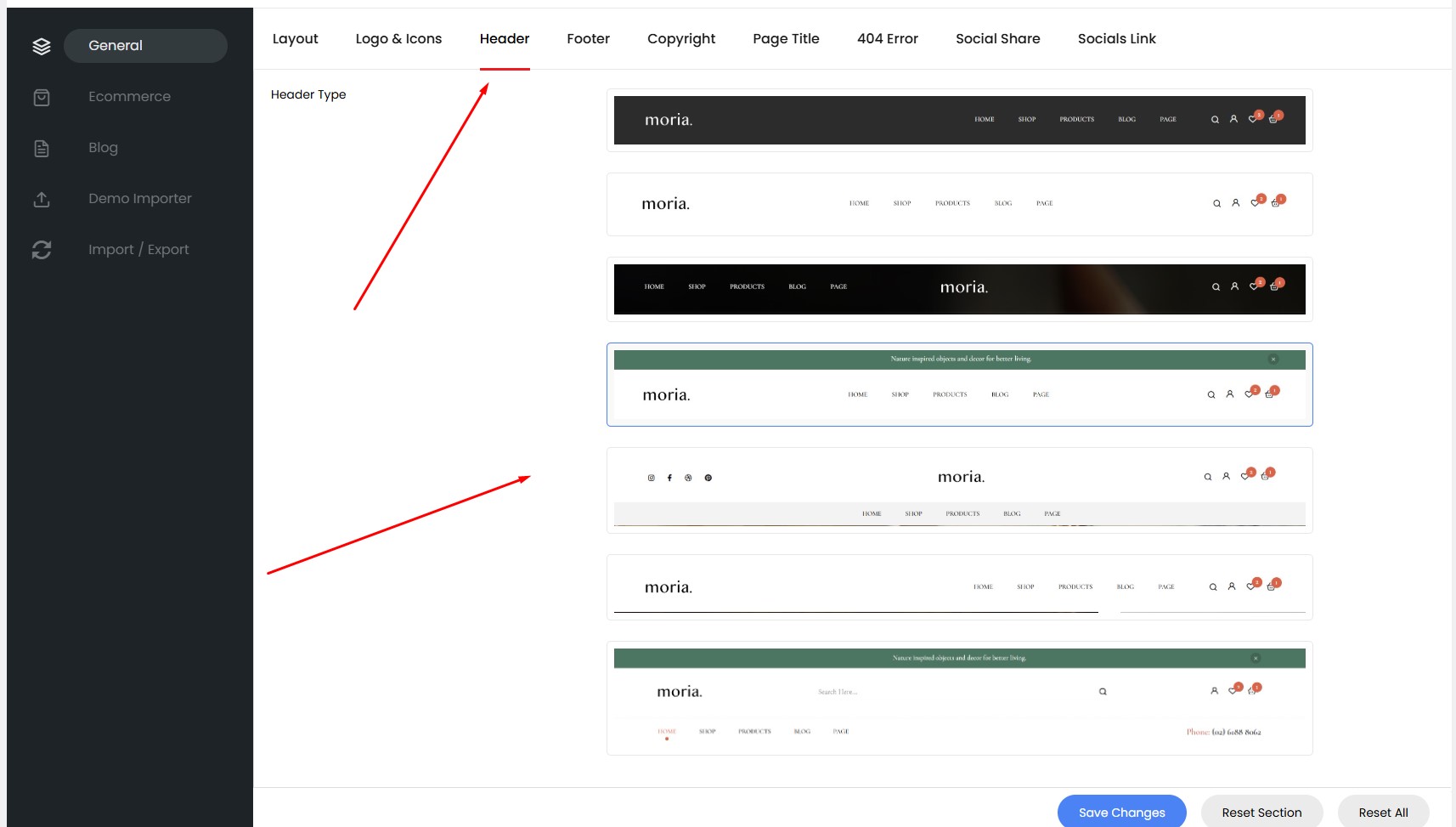Choose header with search bar and phone number
The width and height of the screenshot is (1456, 827).
point(959,698)
